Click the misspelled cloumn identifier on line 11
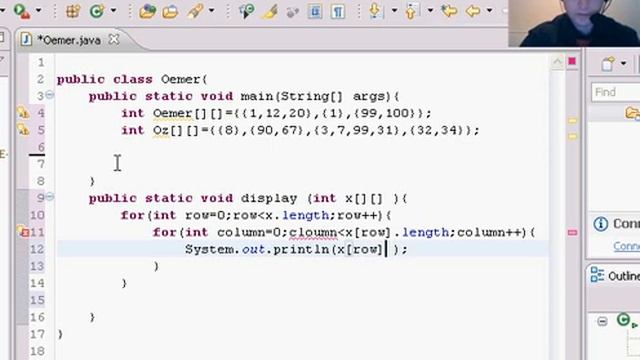This screenshot has height=360, width=640. point(313,232)
